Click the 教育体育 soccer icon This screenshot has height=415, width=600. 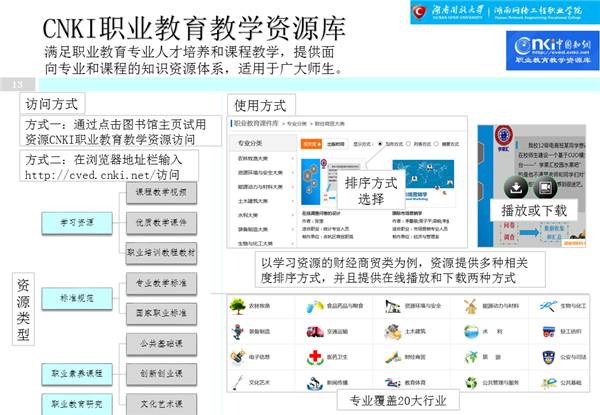click(x=393, y=383)
